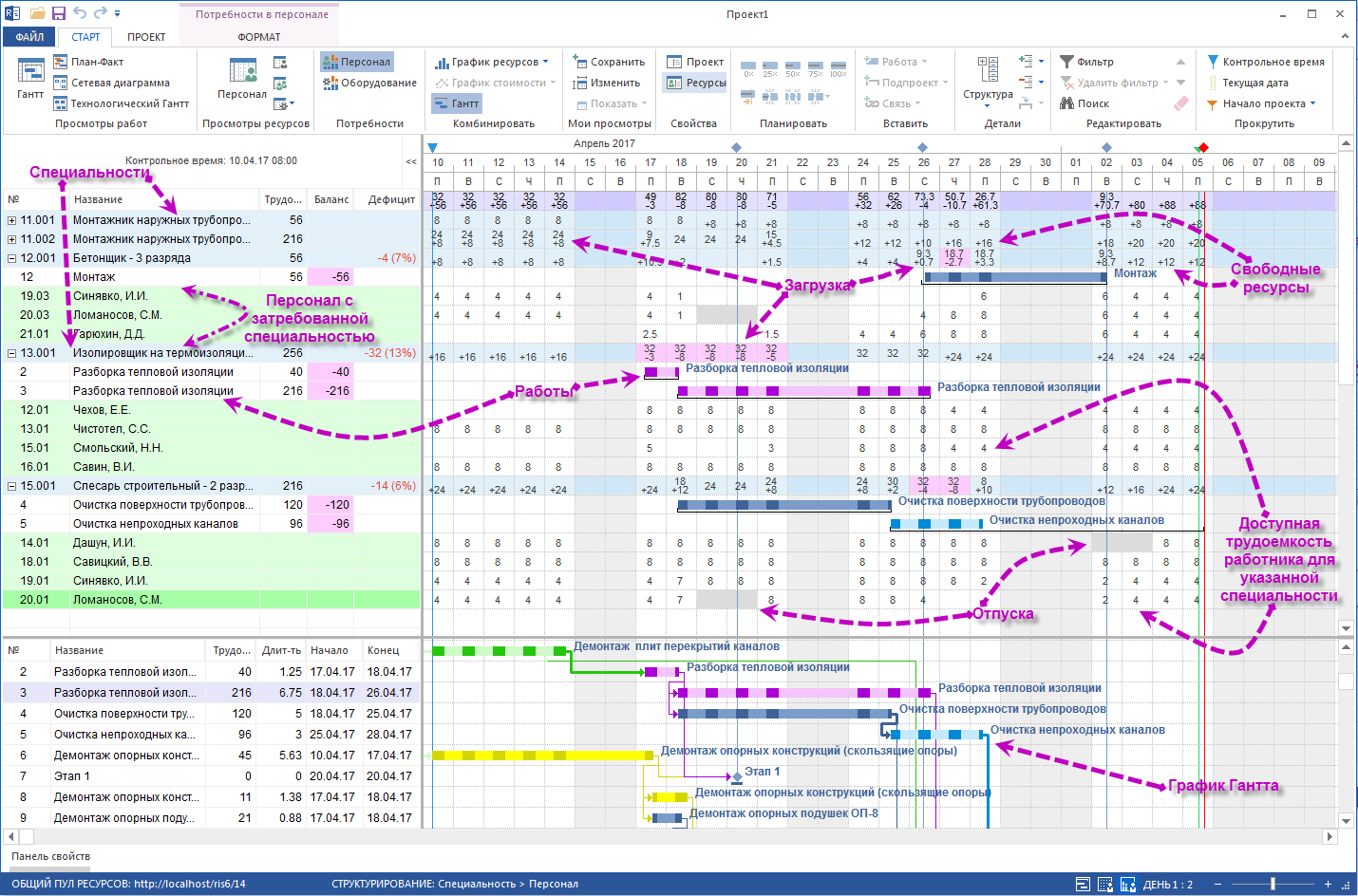
Task: Select row Ломаносов, С.М. 20.01
Action: (211, 600)
